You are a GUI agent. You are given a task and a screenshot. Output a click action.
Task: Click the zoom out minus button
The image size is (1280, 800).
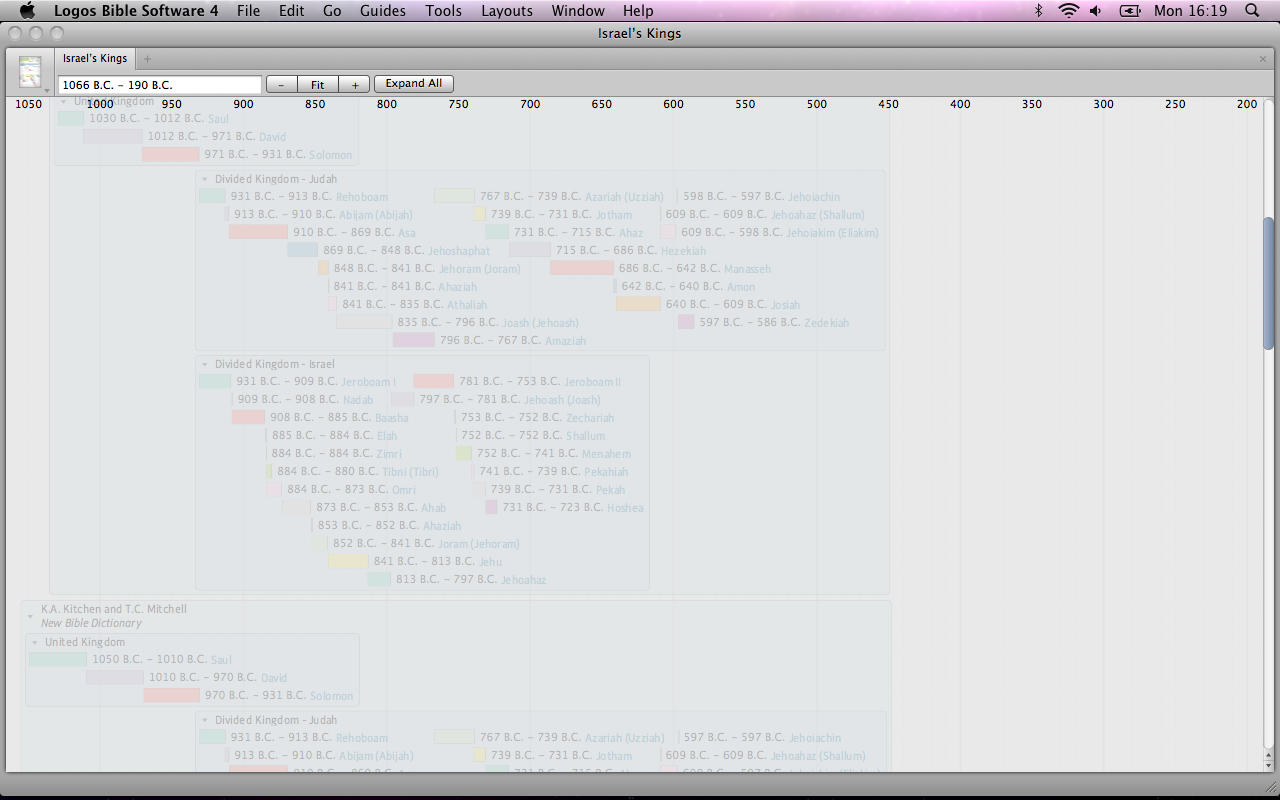[281, 85]
